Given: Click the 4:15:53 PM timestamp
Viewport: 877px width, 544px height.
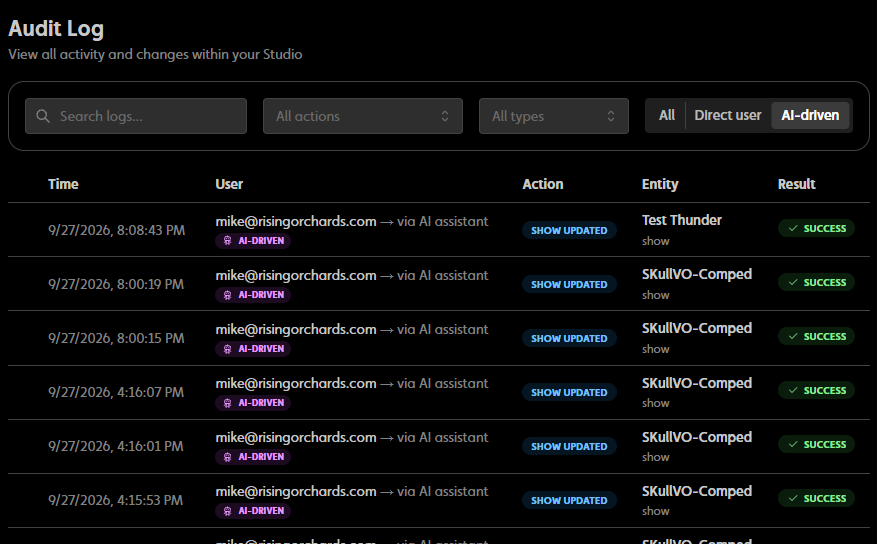Looking at the screenshot, I should [115, 500].
